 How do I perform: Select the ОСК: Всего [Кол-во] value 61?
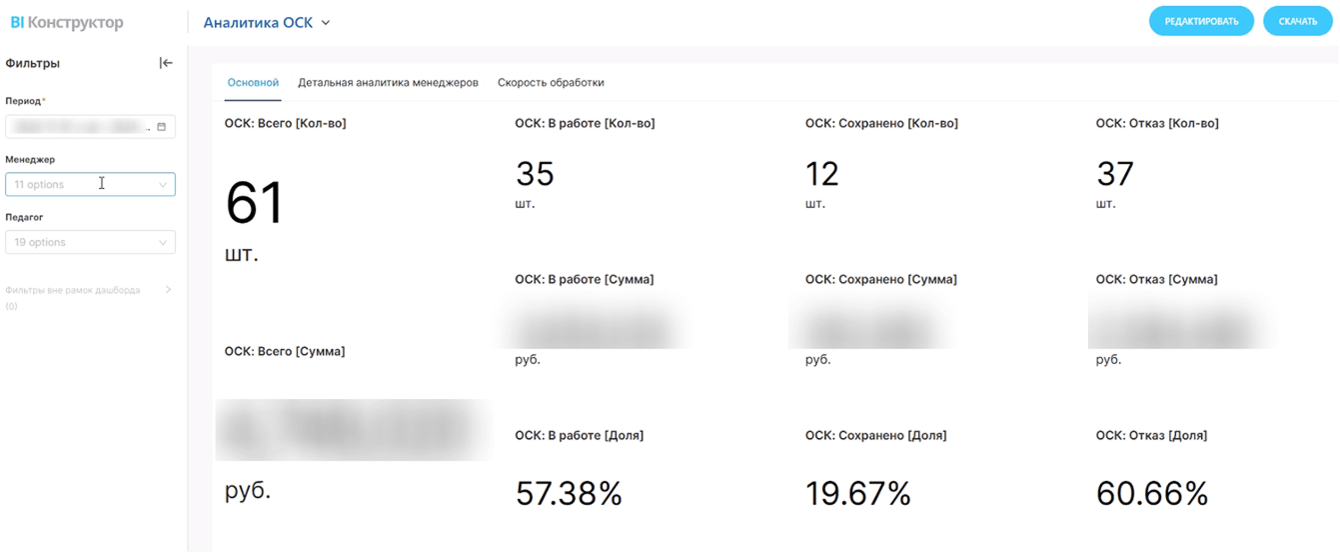(255, 204)
